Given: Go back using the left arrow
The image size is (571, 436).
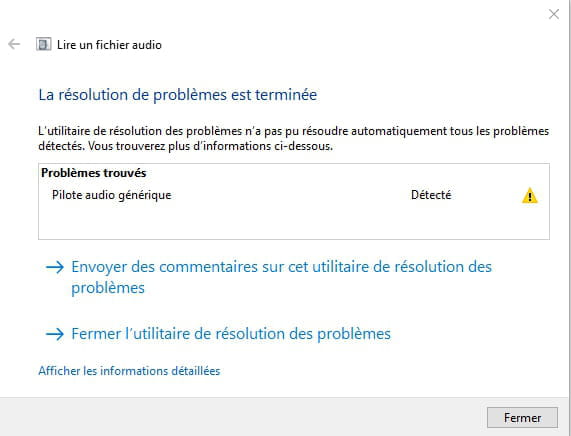Looking at the screenshot, I should pyautogui.click(x=14, y=44).
